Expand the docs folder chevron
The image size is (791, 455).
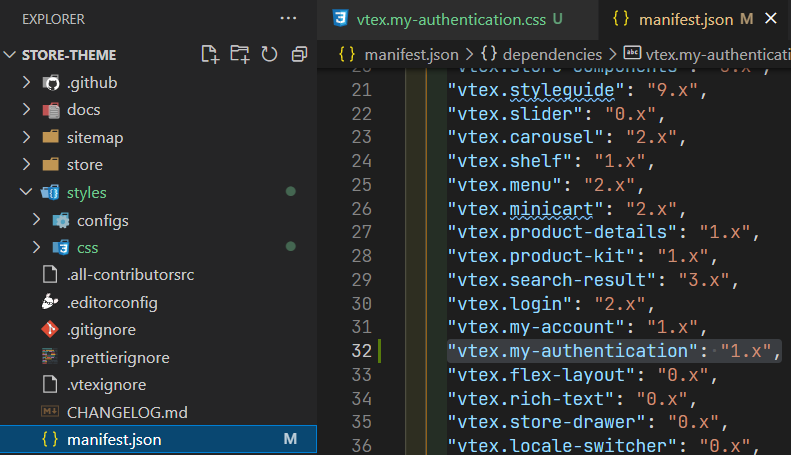(x=26, y=109)
